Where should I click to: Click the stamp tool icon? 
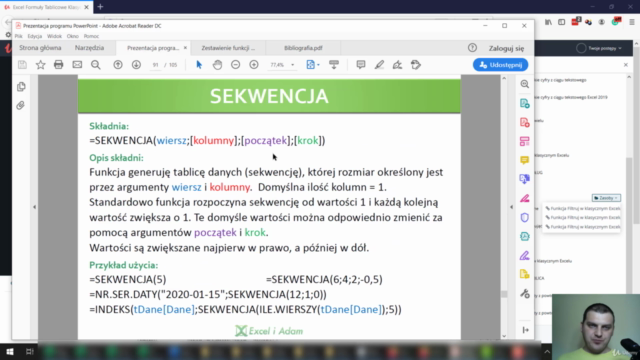pyautogui.click(x=416, y=65)
